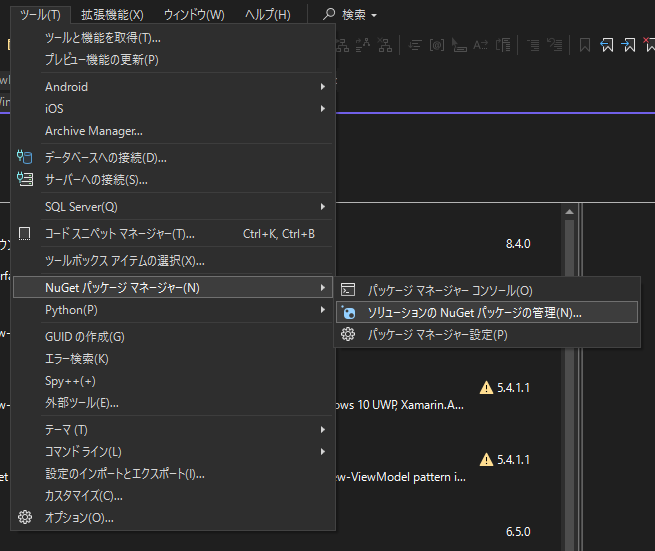The width and height of the screenshot is (655, 551).
Task: Expand the iOS submenu
Action: click(x=322, y=109)
